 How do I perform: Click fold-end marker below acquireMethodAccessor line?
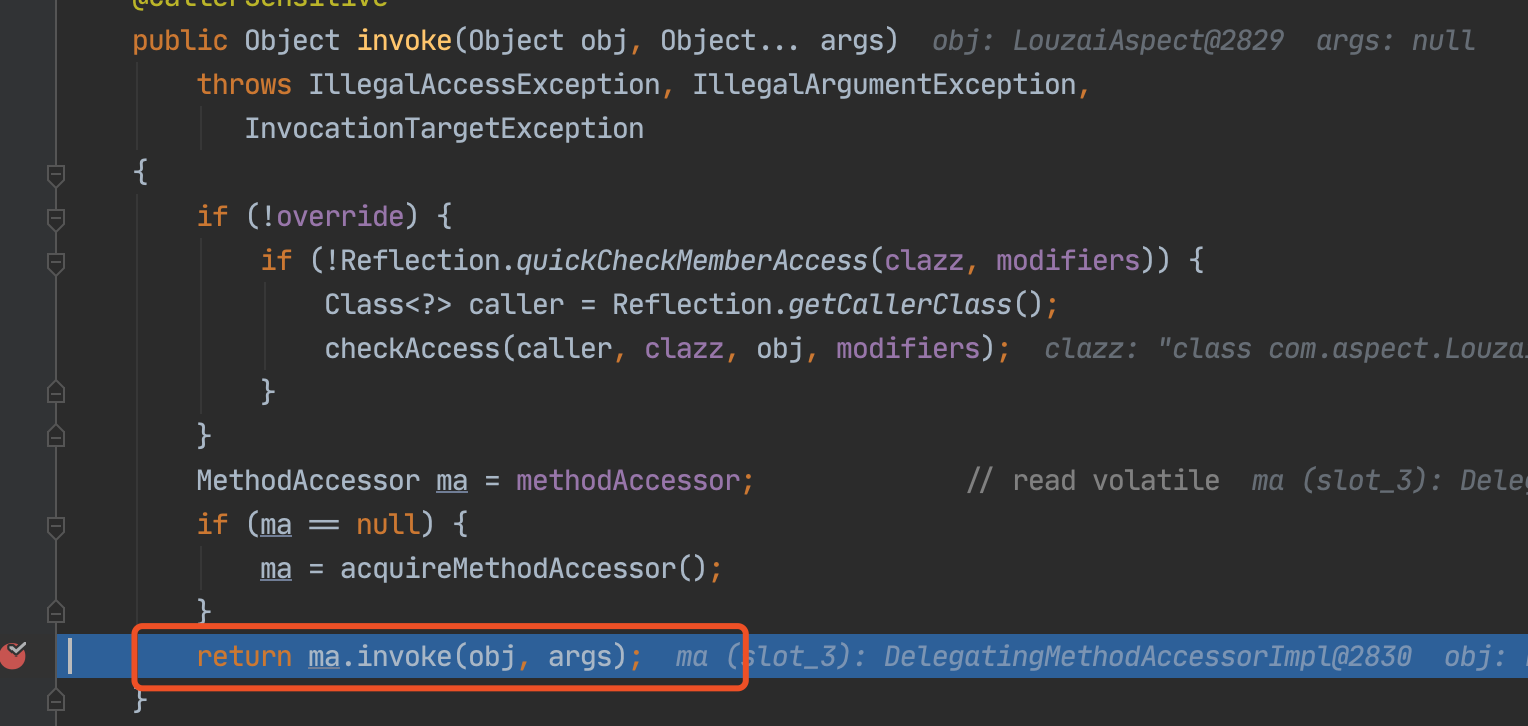pyautogui.click(x=56, y=612)
